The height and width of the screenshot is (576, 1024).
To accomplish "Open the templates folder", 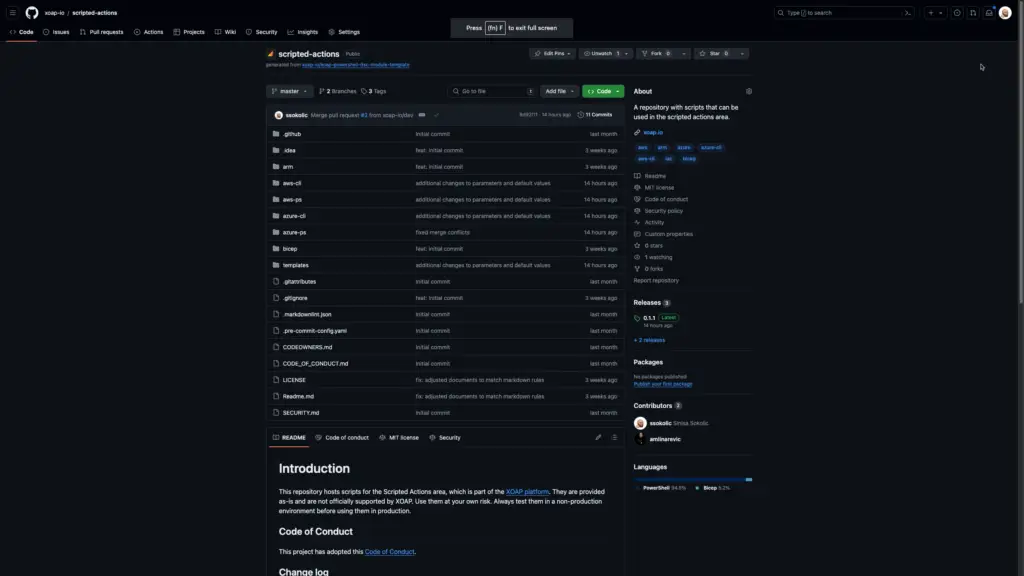I will [x=295, y=265].
